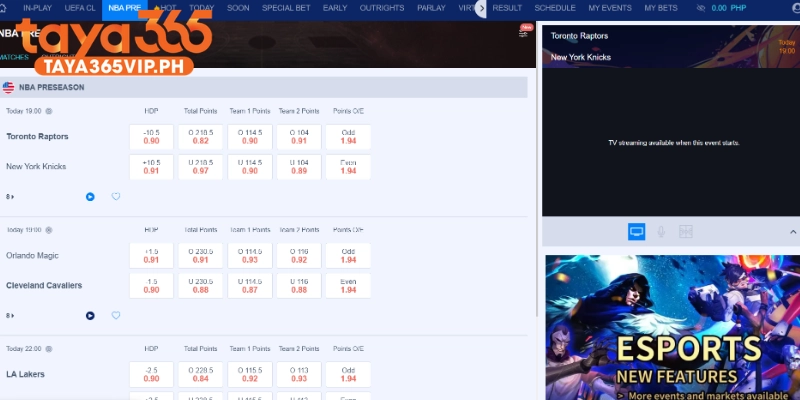Open the filter settings icon with New badge
This screenshot has width=800, height=400.
(x=523, y=33)
